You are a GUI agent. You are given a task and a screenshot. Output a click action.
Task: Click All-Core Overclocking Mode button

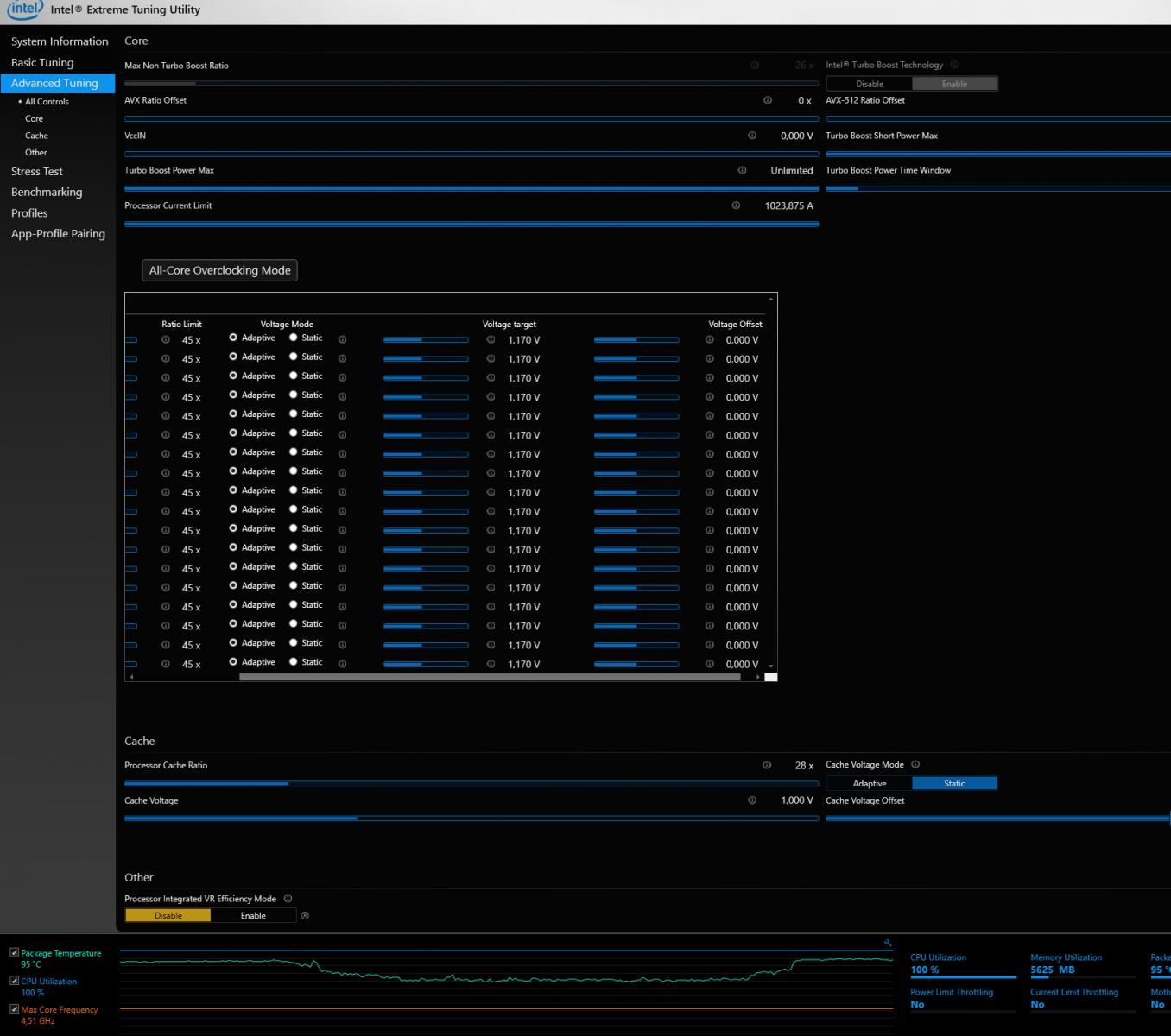(219, 270)
